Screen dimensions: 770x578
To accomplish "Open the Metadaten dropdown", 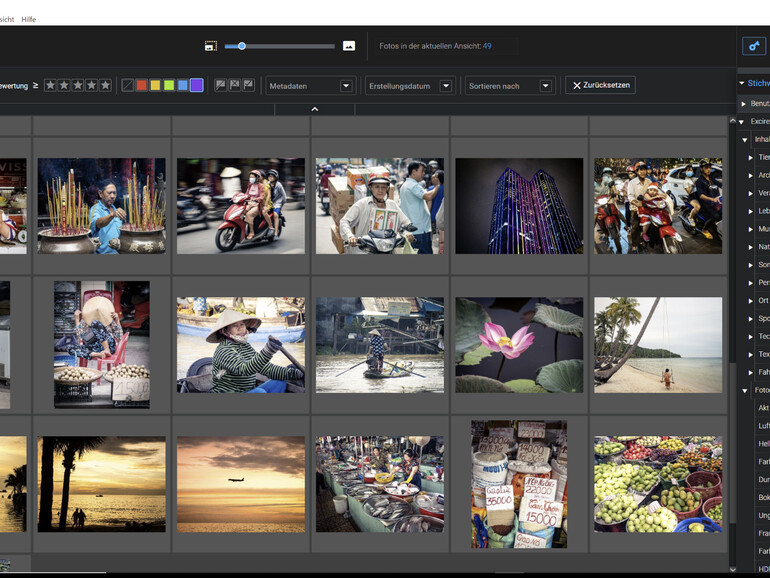I will pyautogui.click(x=310, y=86).
